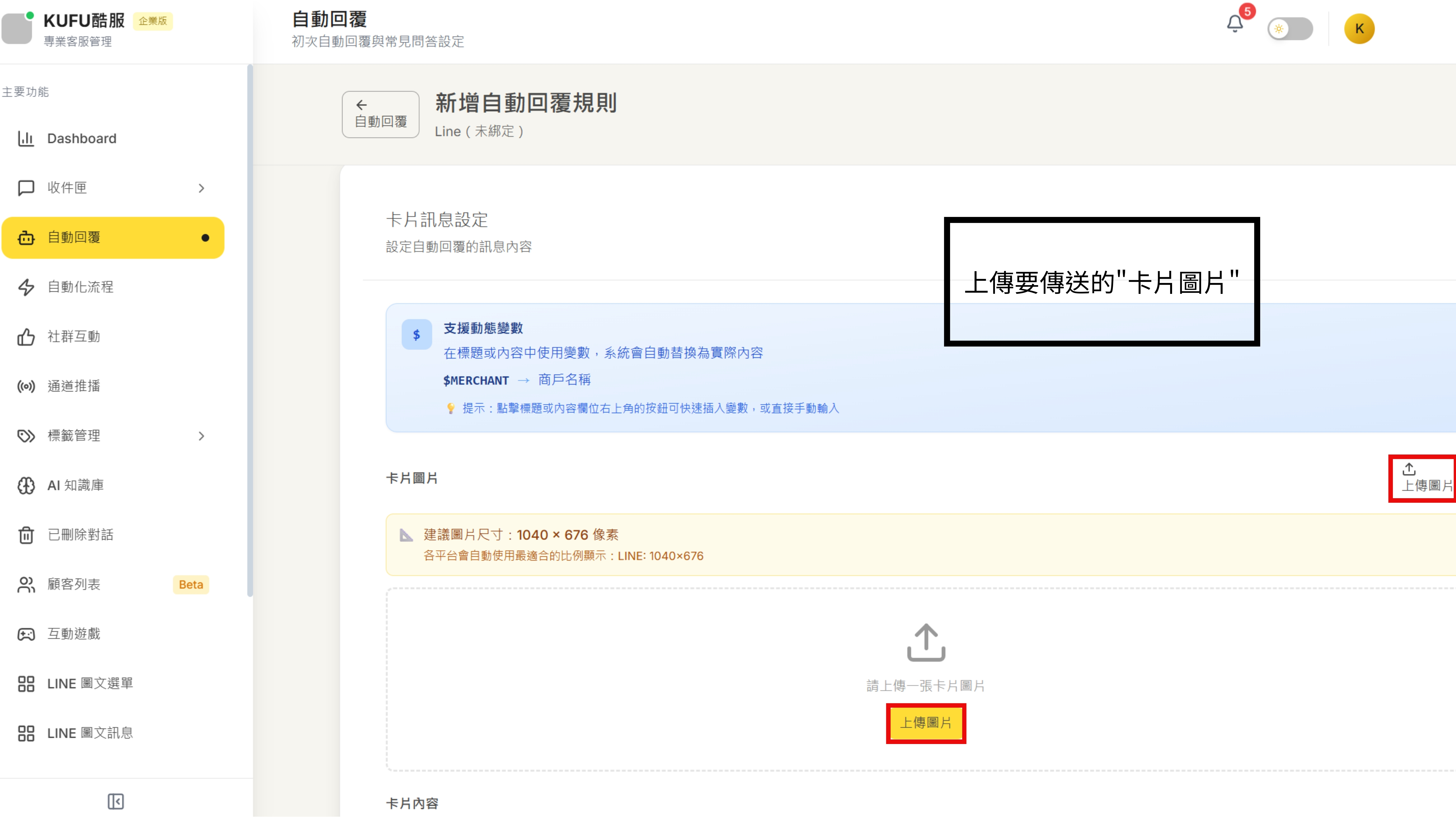Open the Dashboard panel
The image size is (1456, 819).
click(x=81, y=139)
